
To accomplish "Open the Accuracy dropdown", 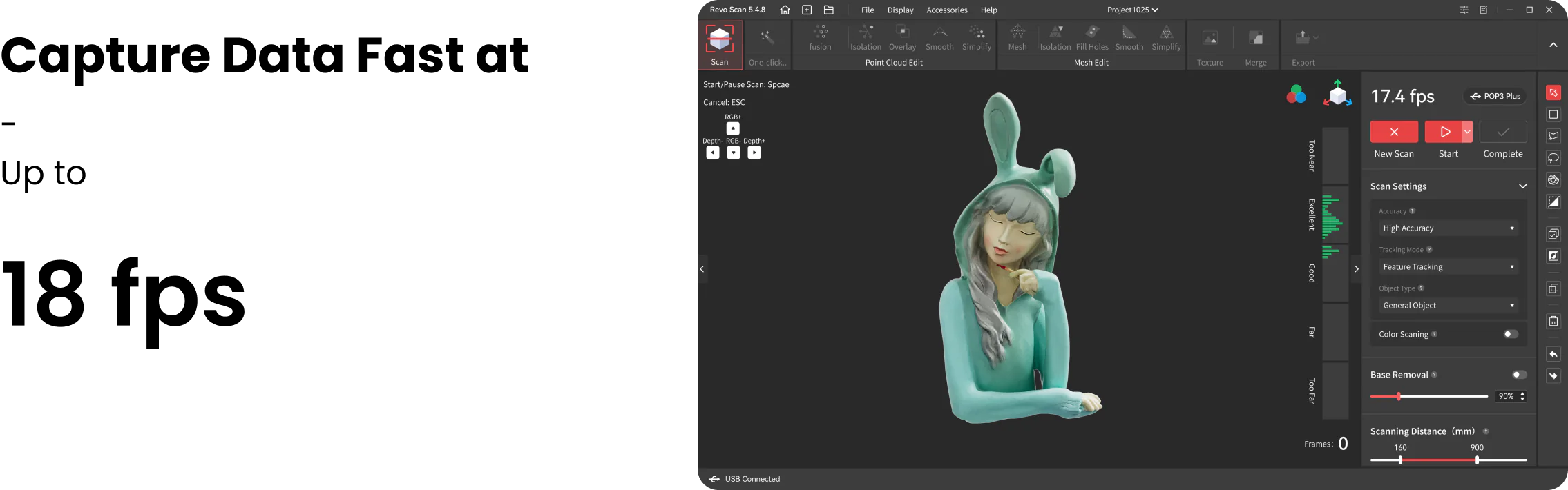I will tap(1448, 228).
